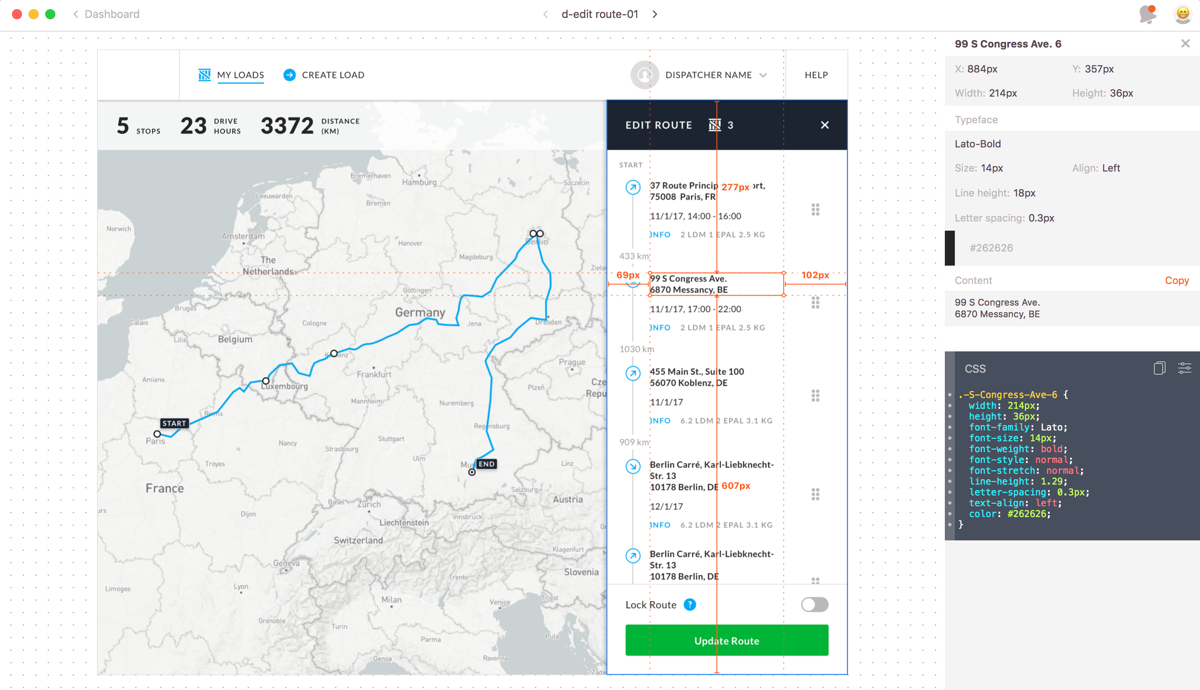Click the #262626 black color swatch
The image size is (1200, 690).
[950, 248]
